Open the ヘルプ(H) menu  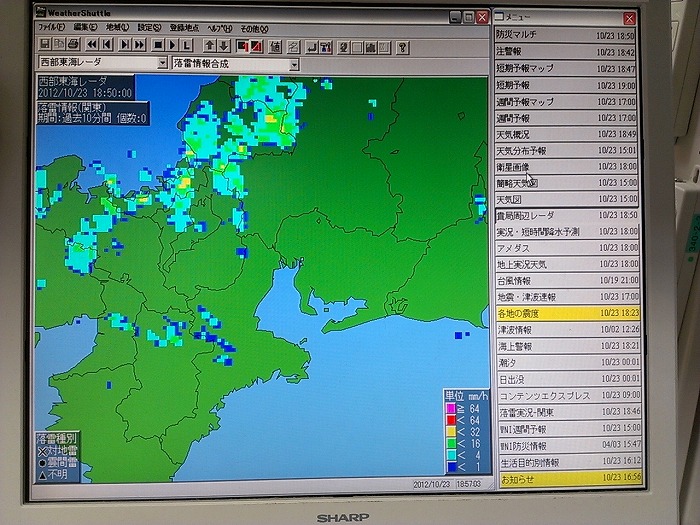(219, 28)
